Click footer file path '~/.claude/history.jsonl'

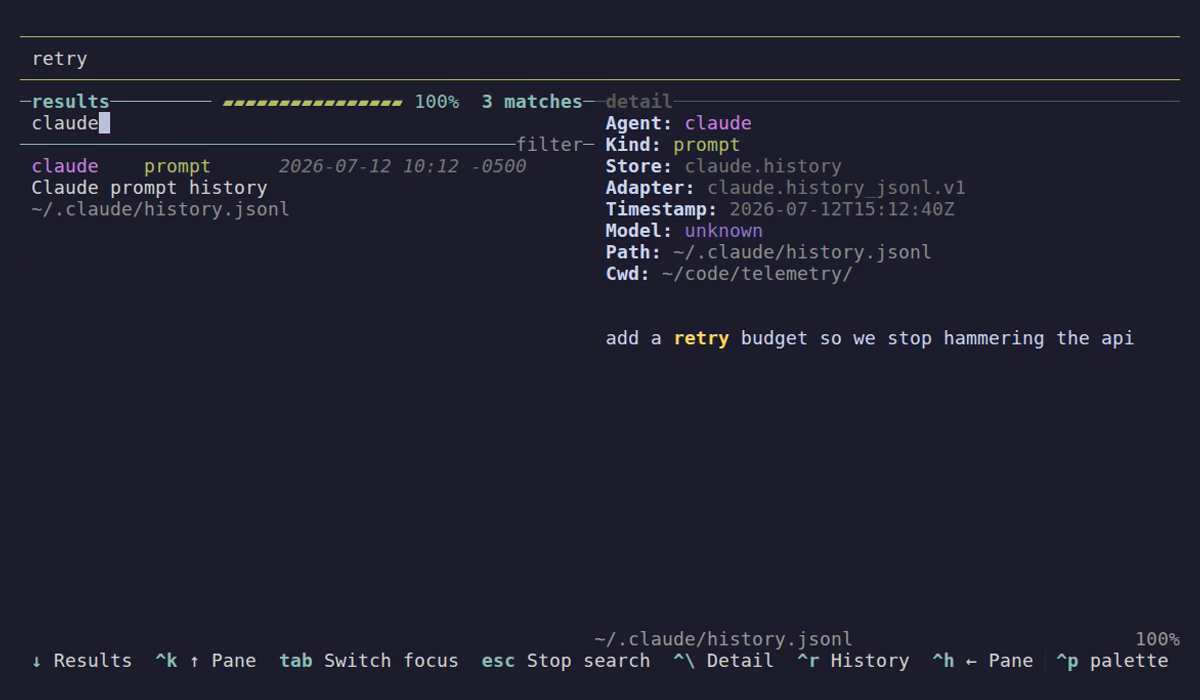pyautogui.click(x=723, y=639)
